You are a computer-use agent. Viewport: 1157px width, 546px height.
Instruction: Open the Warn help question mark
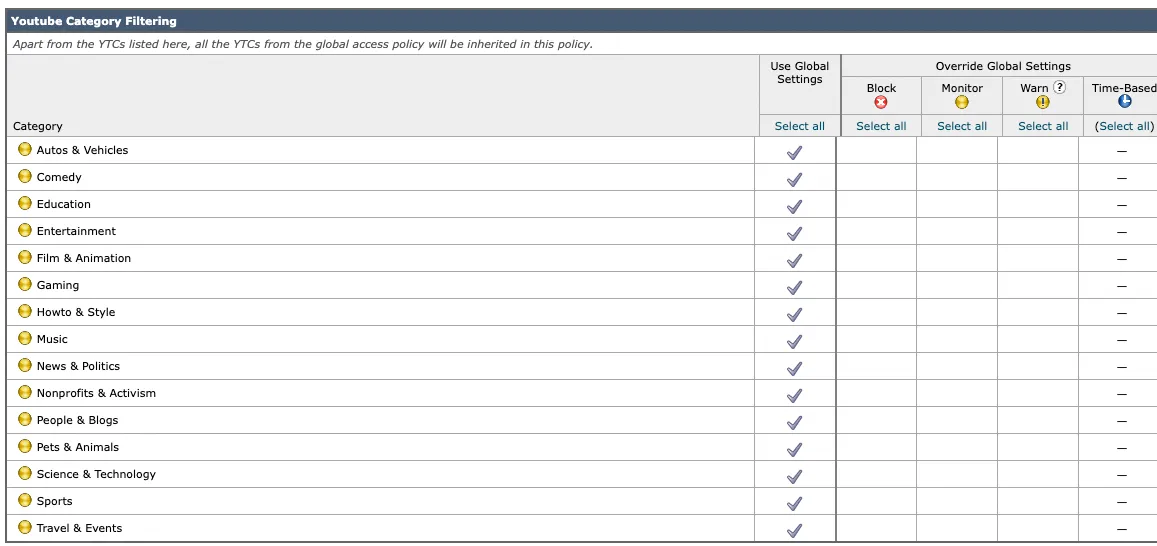tap(1060, 87)
